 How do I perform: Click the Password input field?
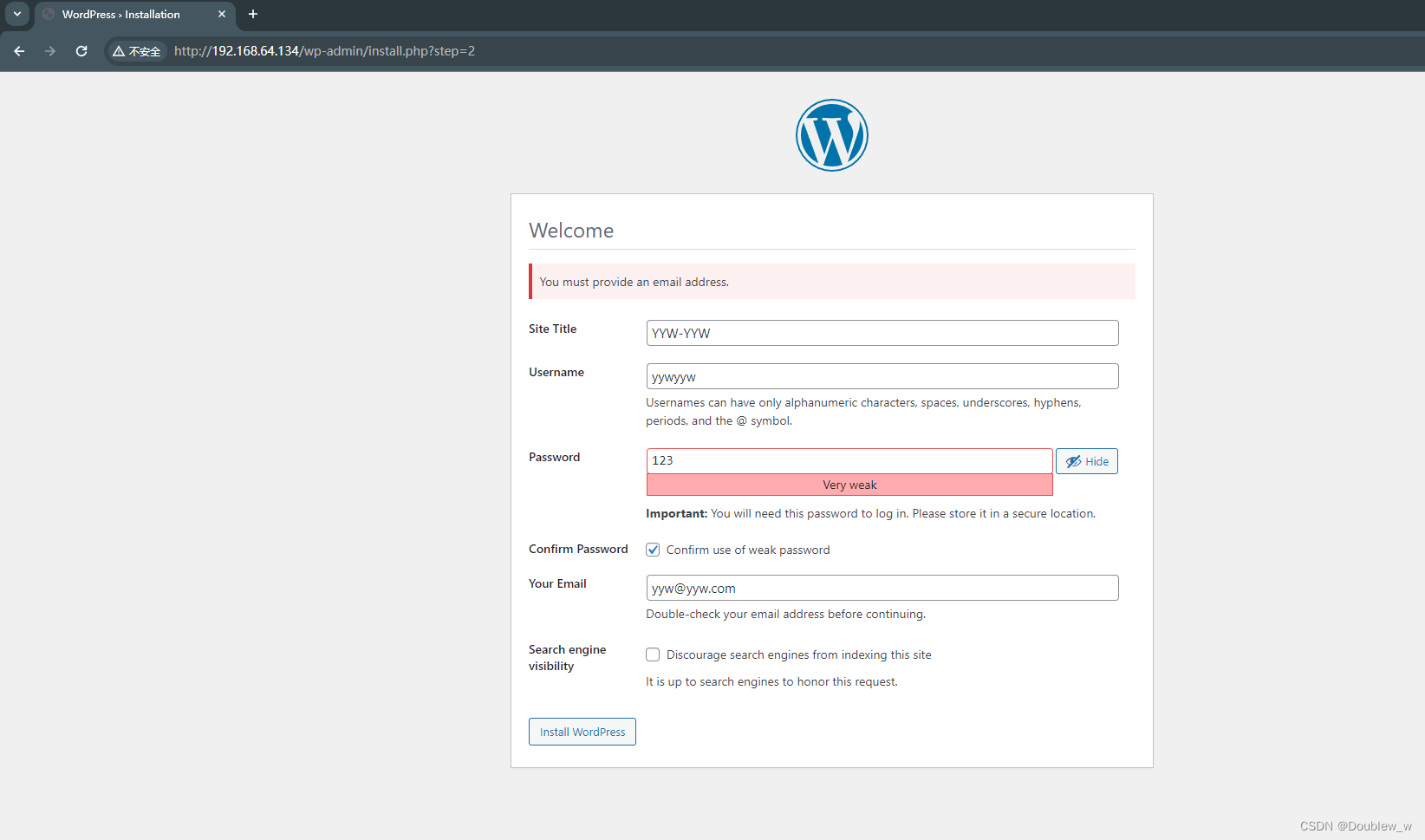849,460
